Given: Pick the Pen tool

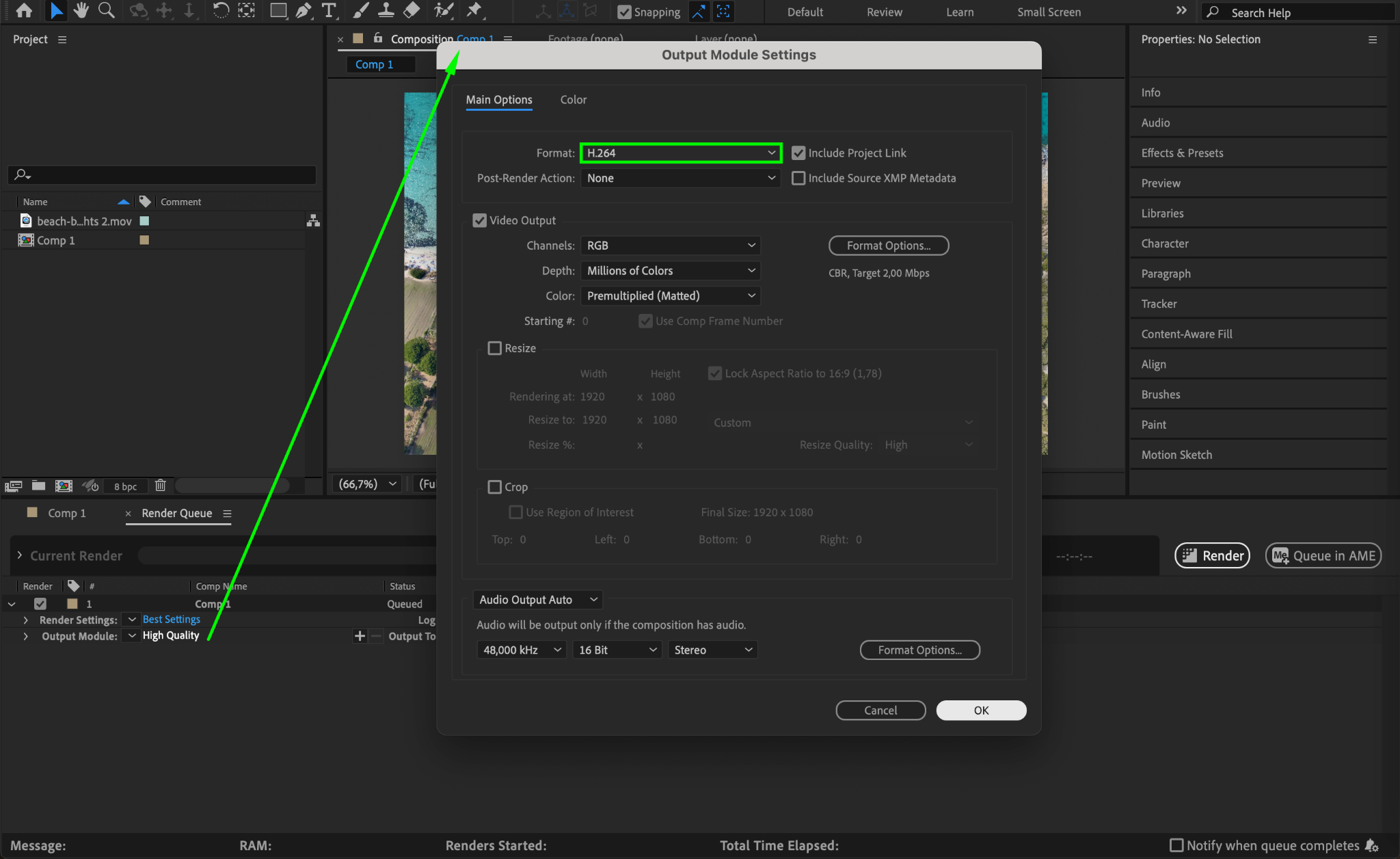Looking at the screenshot, I should (x=304, y=10).
